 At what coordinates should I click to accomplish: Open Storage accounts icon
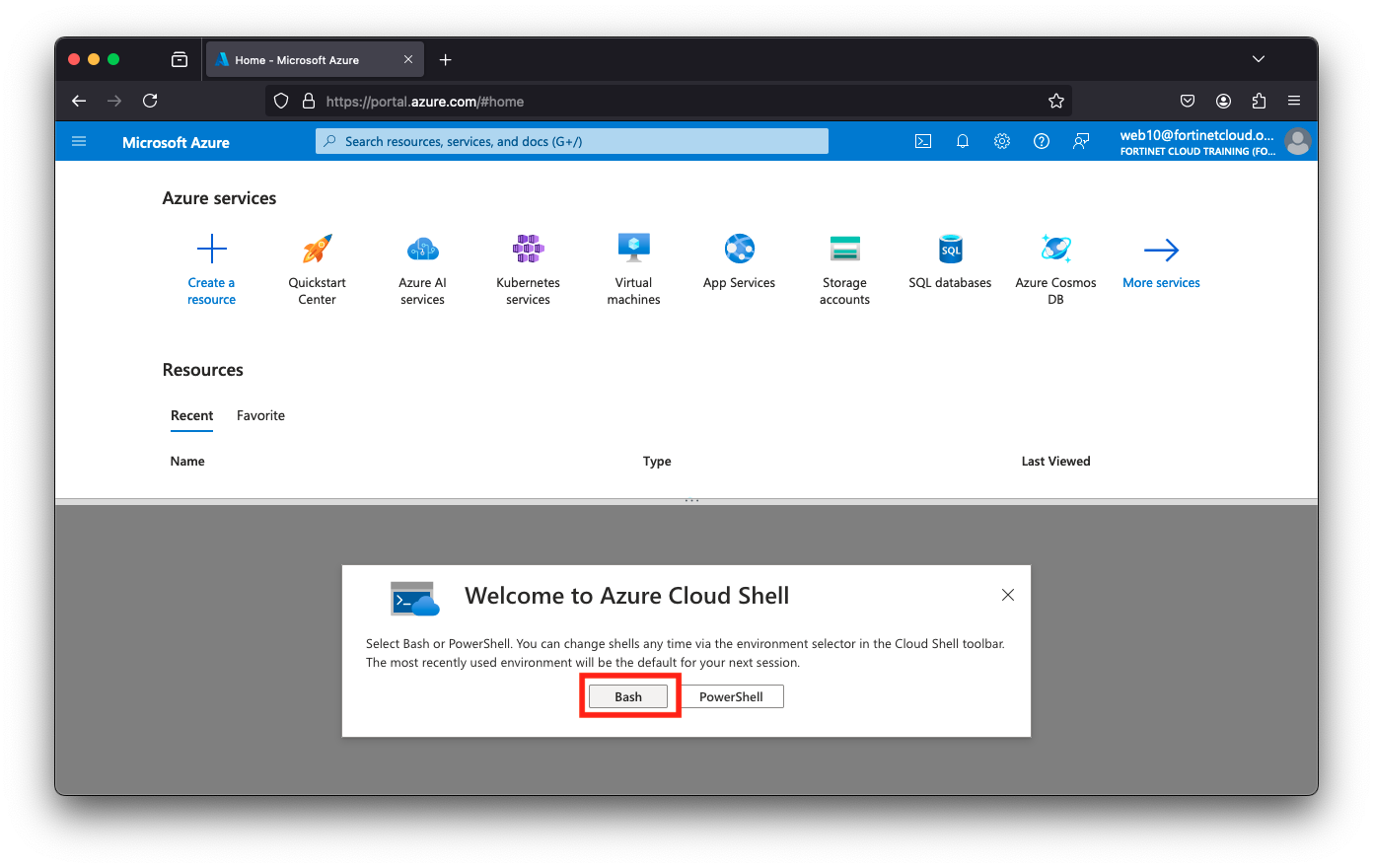coord(845,249)
